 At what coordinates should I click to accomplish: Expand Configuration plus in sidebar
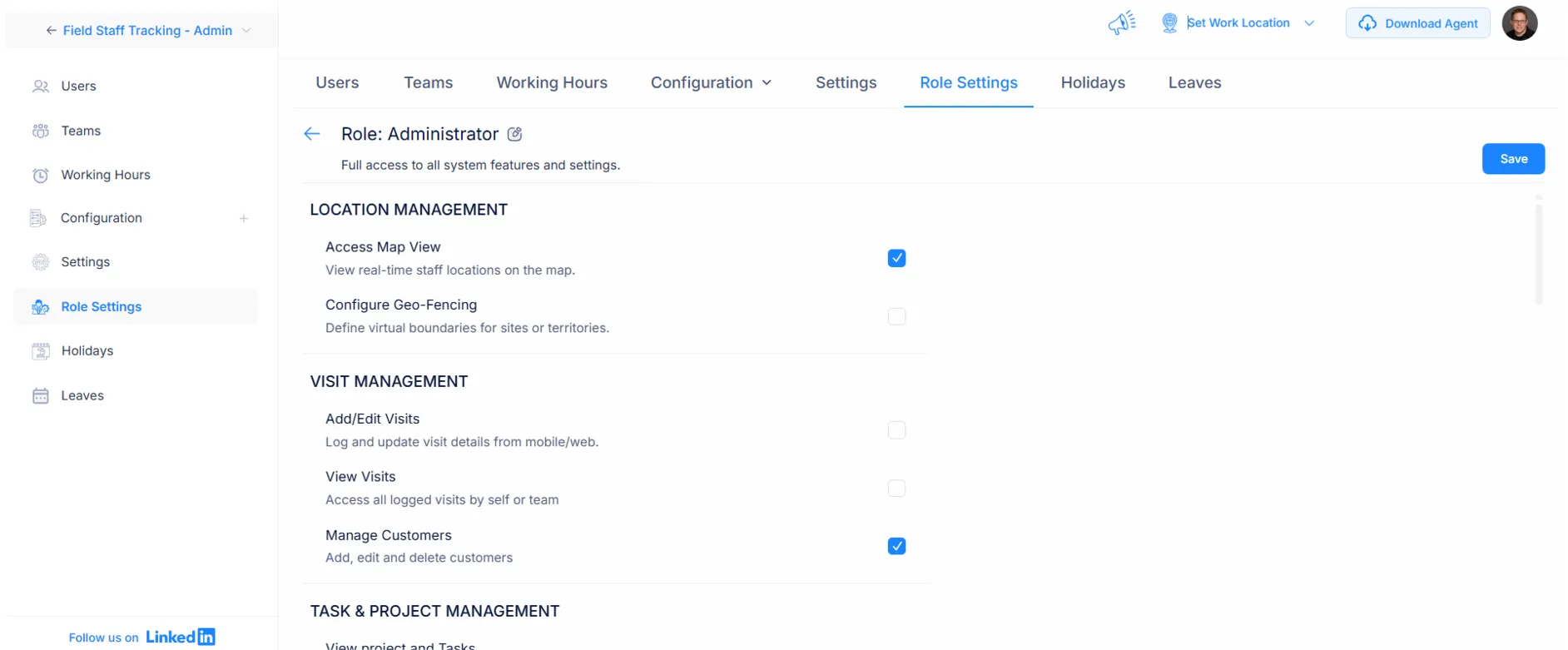pos(244,219)
